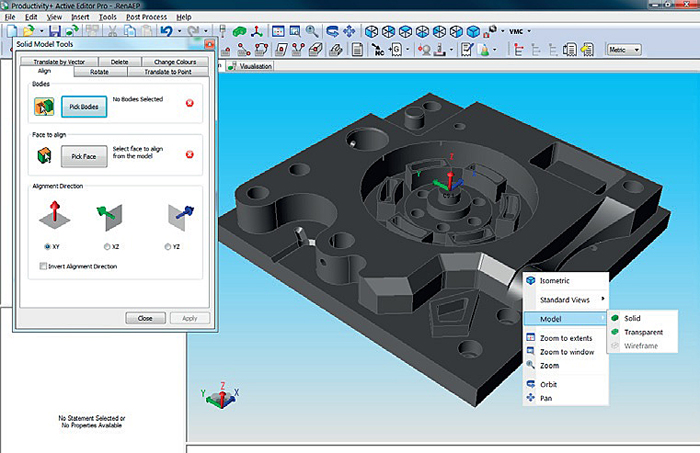Clear the bodies selection with the red X
Viewport: 700px width, 453px height.
190,103
